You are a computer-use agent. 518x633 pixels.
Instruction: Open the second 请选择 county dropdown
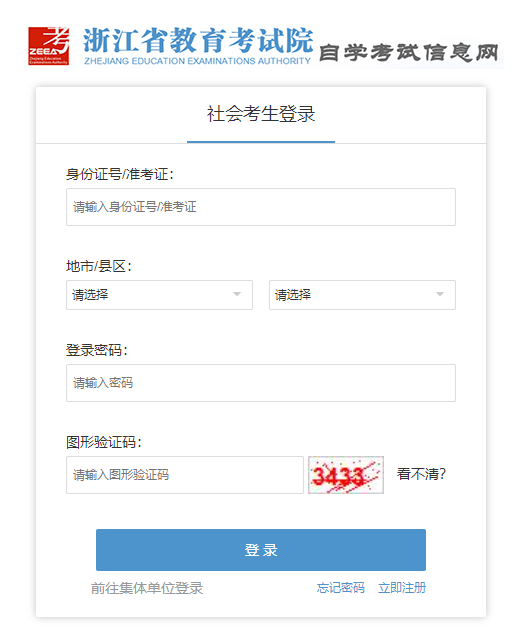[x=362, y=295]
